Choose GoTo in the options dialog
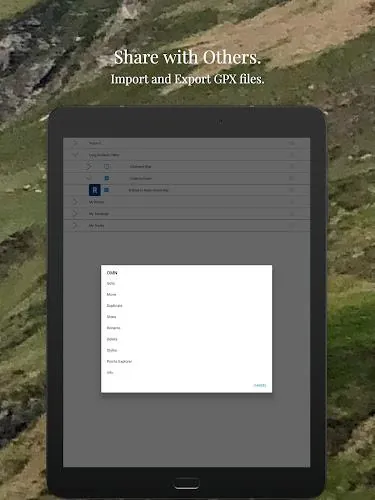Viewport: 375px width, 500px height. pos(111,283)
